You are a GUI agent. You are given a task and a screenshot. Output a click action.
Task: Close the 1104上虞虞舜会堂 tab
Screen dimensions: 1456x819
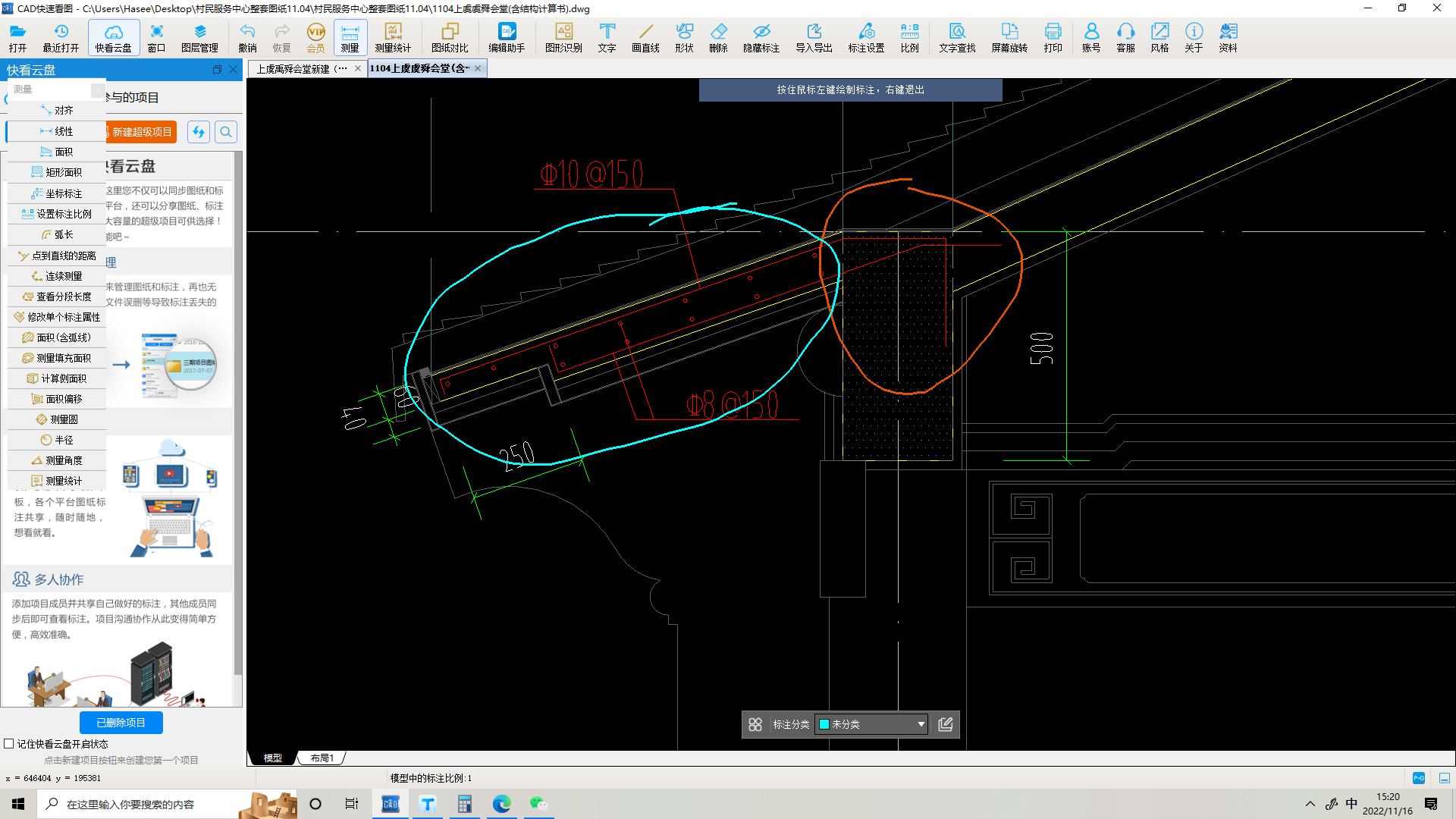coord(479,68)
